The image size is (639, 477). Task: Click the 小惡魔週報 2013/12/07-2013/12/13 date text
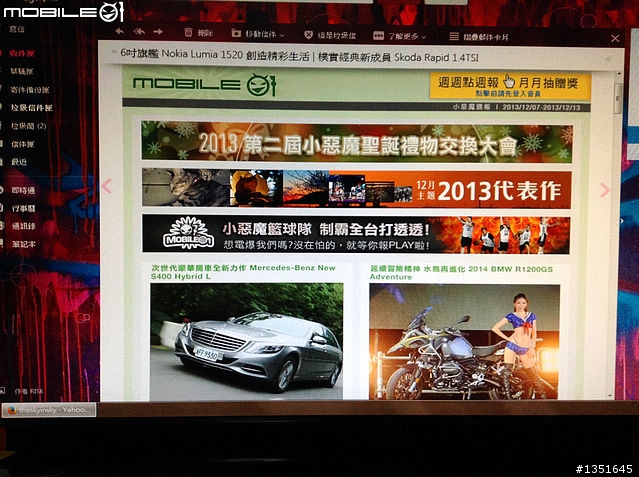[516, 107]
